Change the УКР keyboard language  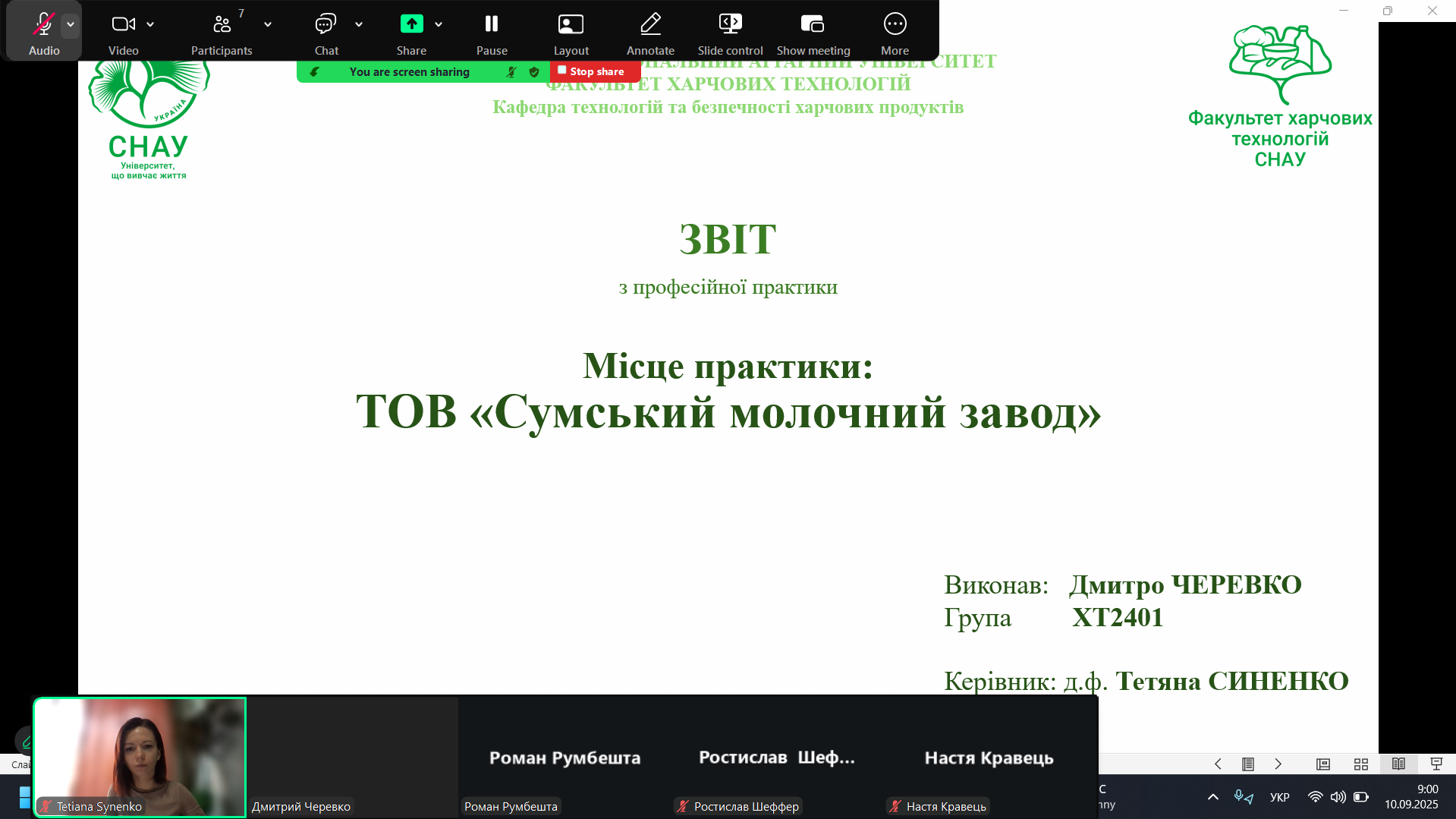point(1280,797)
